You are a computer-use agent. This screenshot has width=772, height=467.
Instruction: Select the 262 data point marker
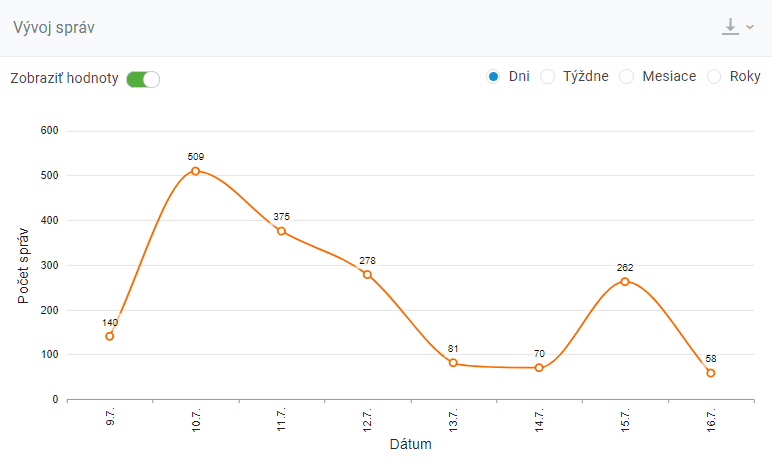point(625,282)
